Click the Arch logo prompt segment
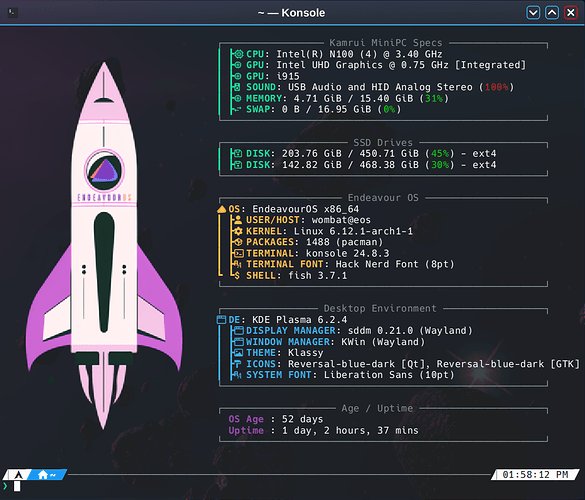Image resolution: width=585 pixels, height=500 pixels. tap(18, 475)
